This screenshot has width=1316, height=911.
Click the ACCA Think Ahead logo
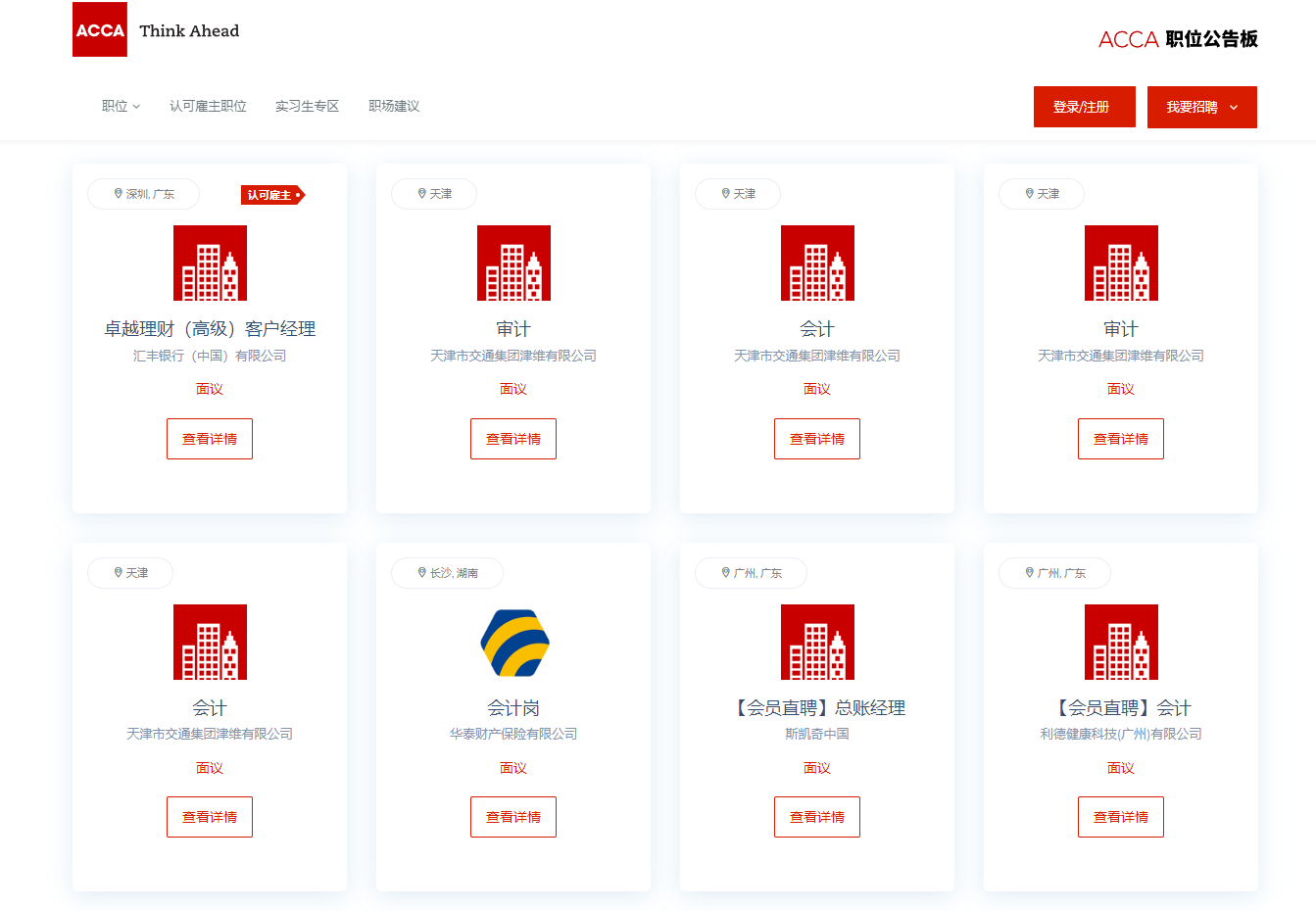point(157,29)
